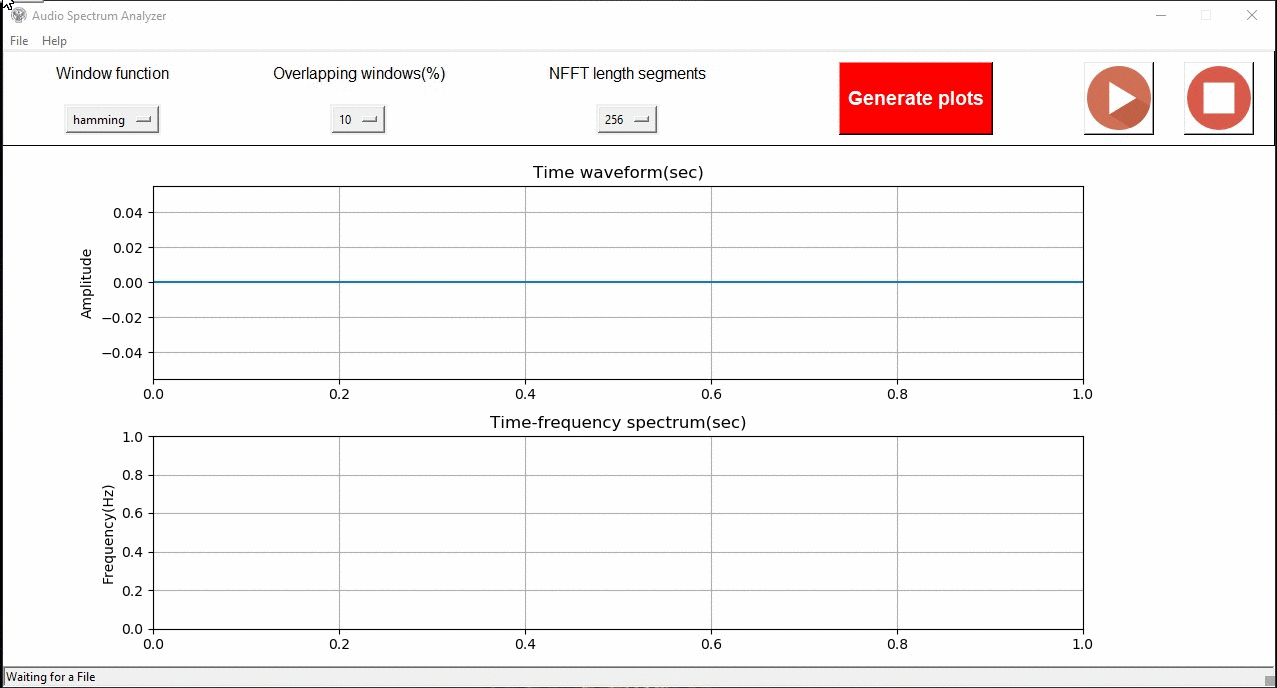The image size is (1277, 688).
Task: Click the Amplitude axis label
Action: tap(85, 282)
